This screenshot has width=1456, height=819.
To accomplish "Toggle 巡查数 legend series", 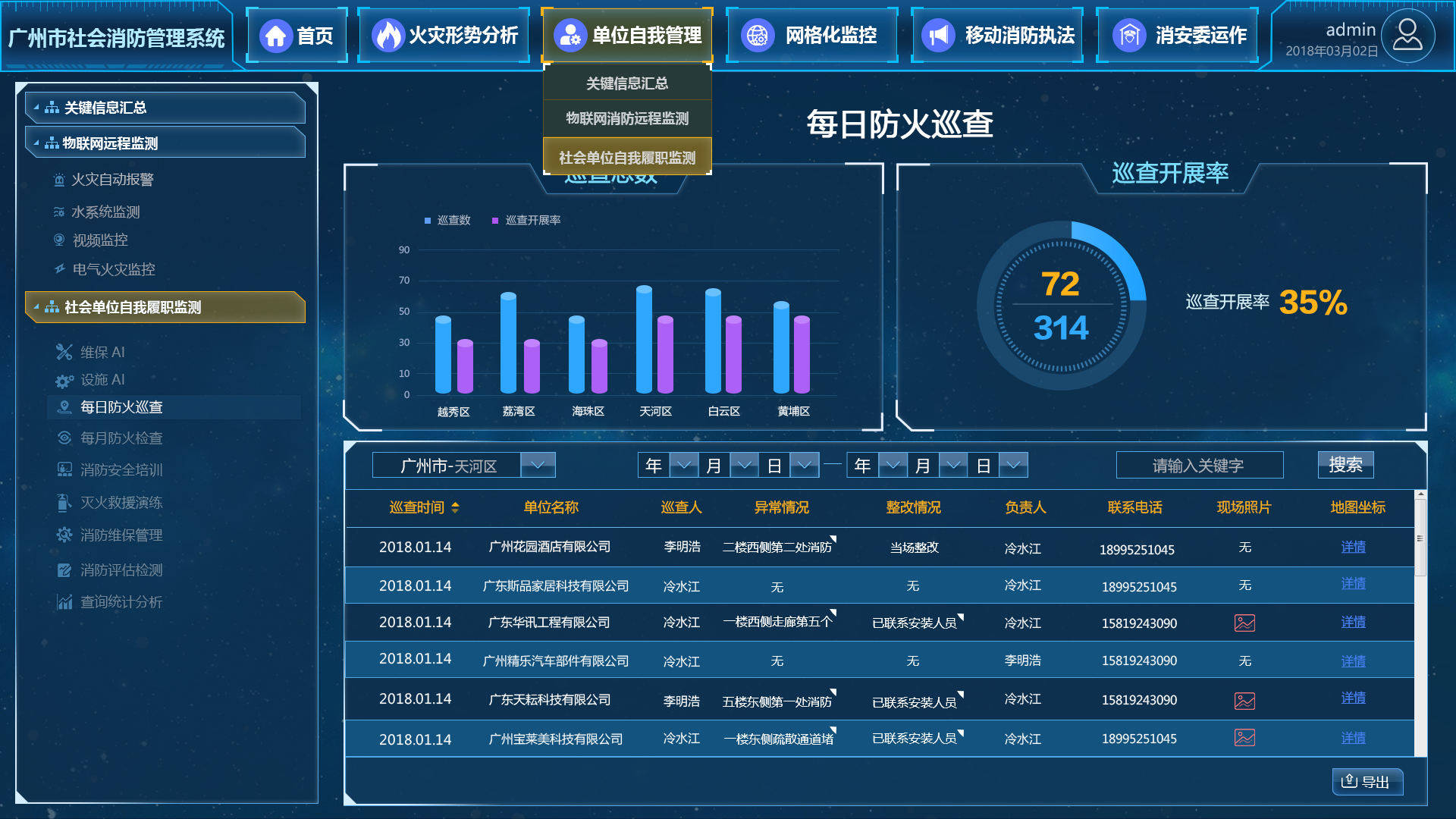I will tap(447, 221).
